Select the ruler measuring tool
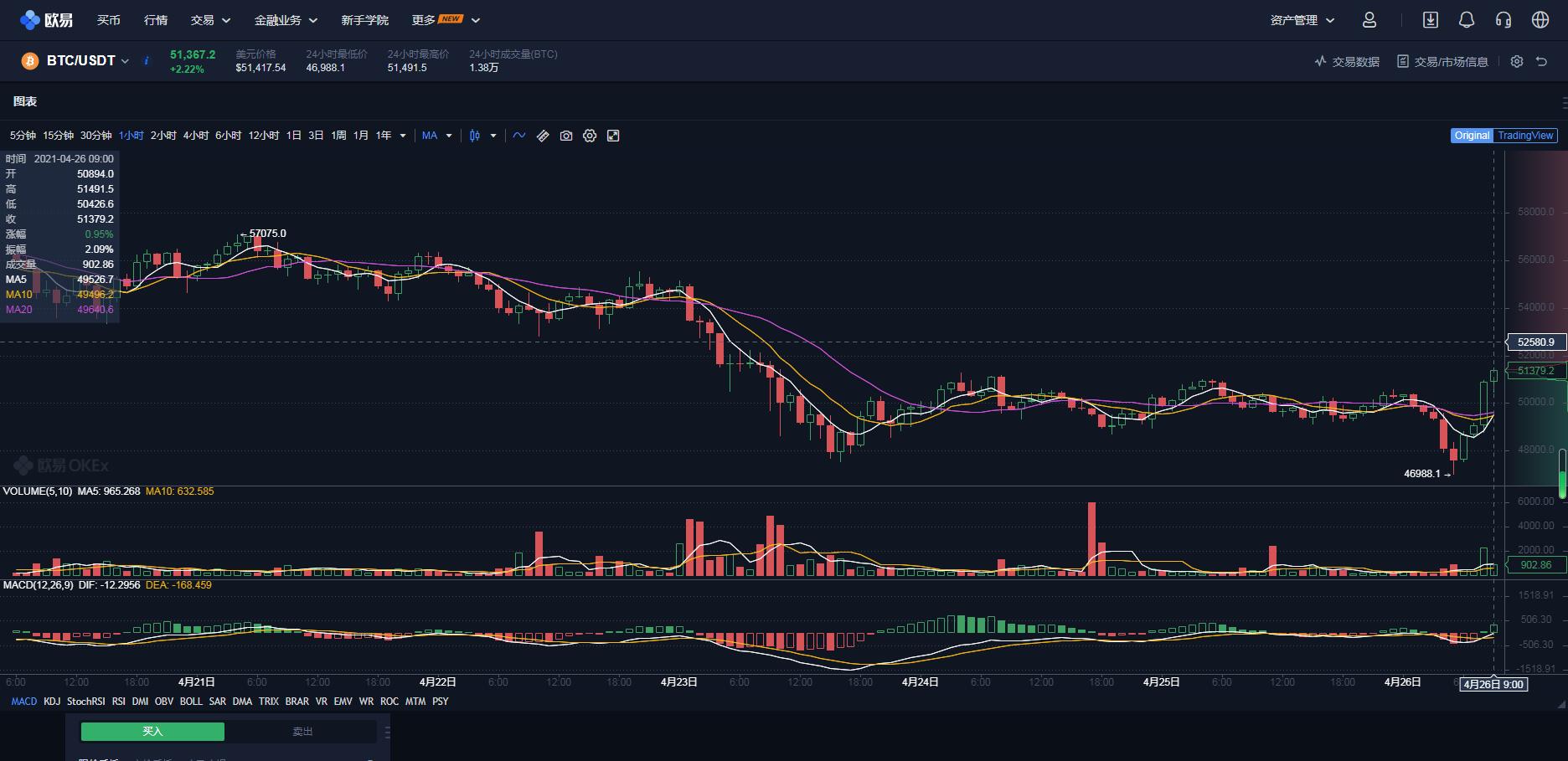Image resolution: width=1568 pixels, height=761 pixels. click(543, 135)
